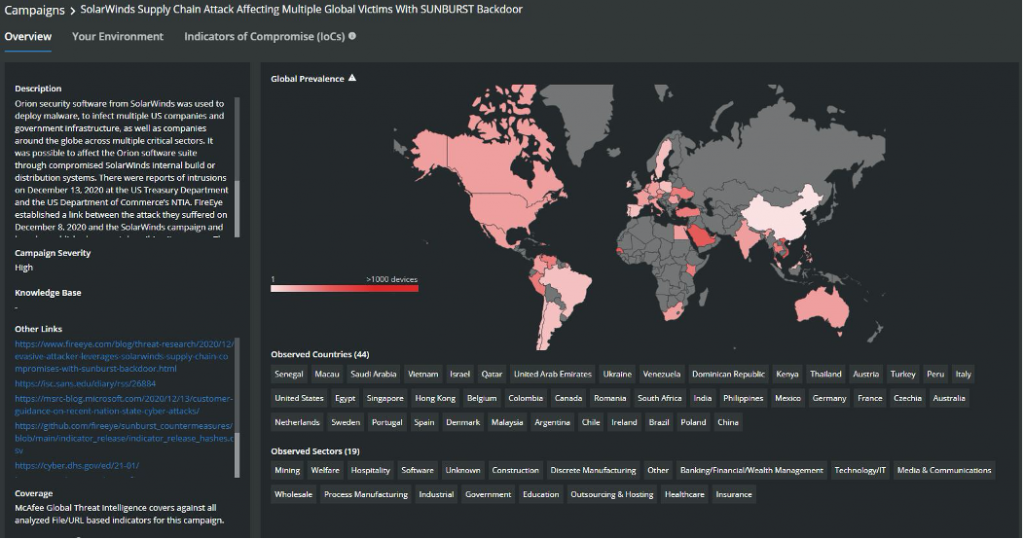Switch to Indicators of Compromise (IoCs) tab
This screenshot has height=539, width=1024.
tap(263, 36)
